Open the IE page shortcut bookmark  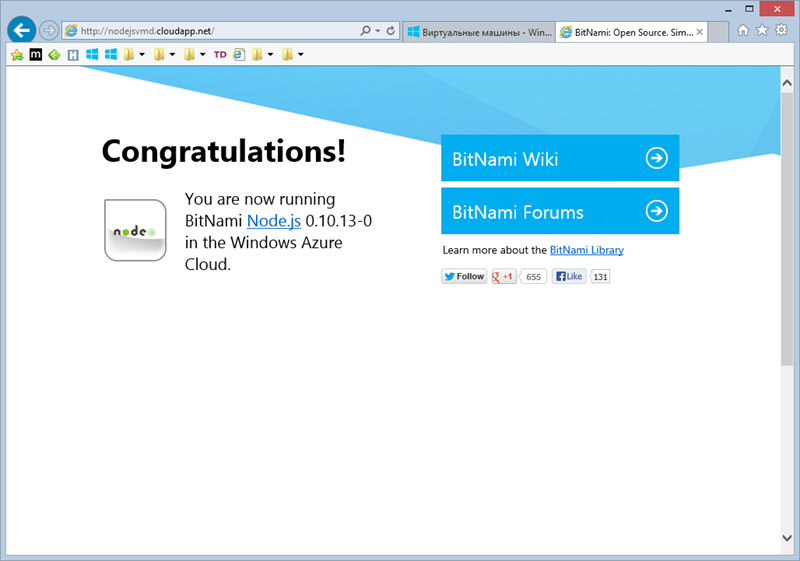pos(239,54)
